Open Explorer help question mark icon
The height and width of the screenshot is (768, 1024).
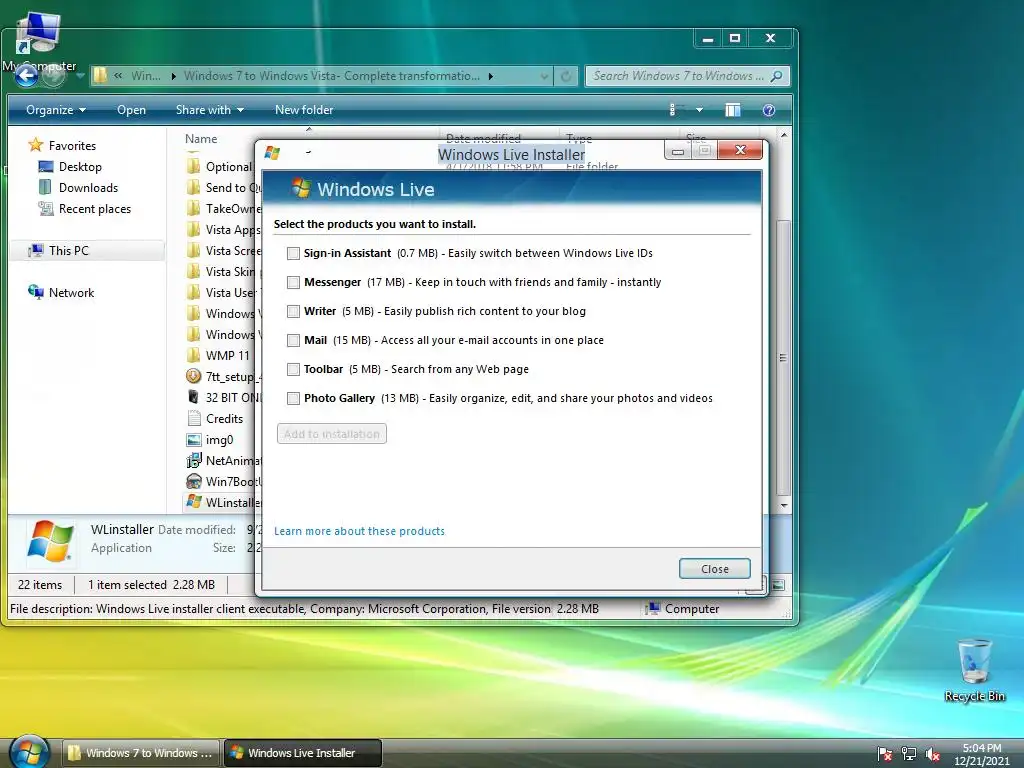click(769, 110)
